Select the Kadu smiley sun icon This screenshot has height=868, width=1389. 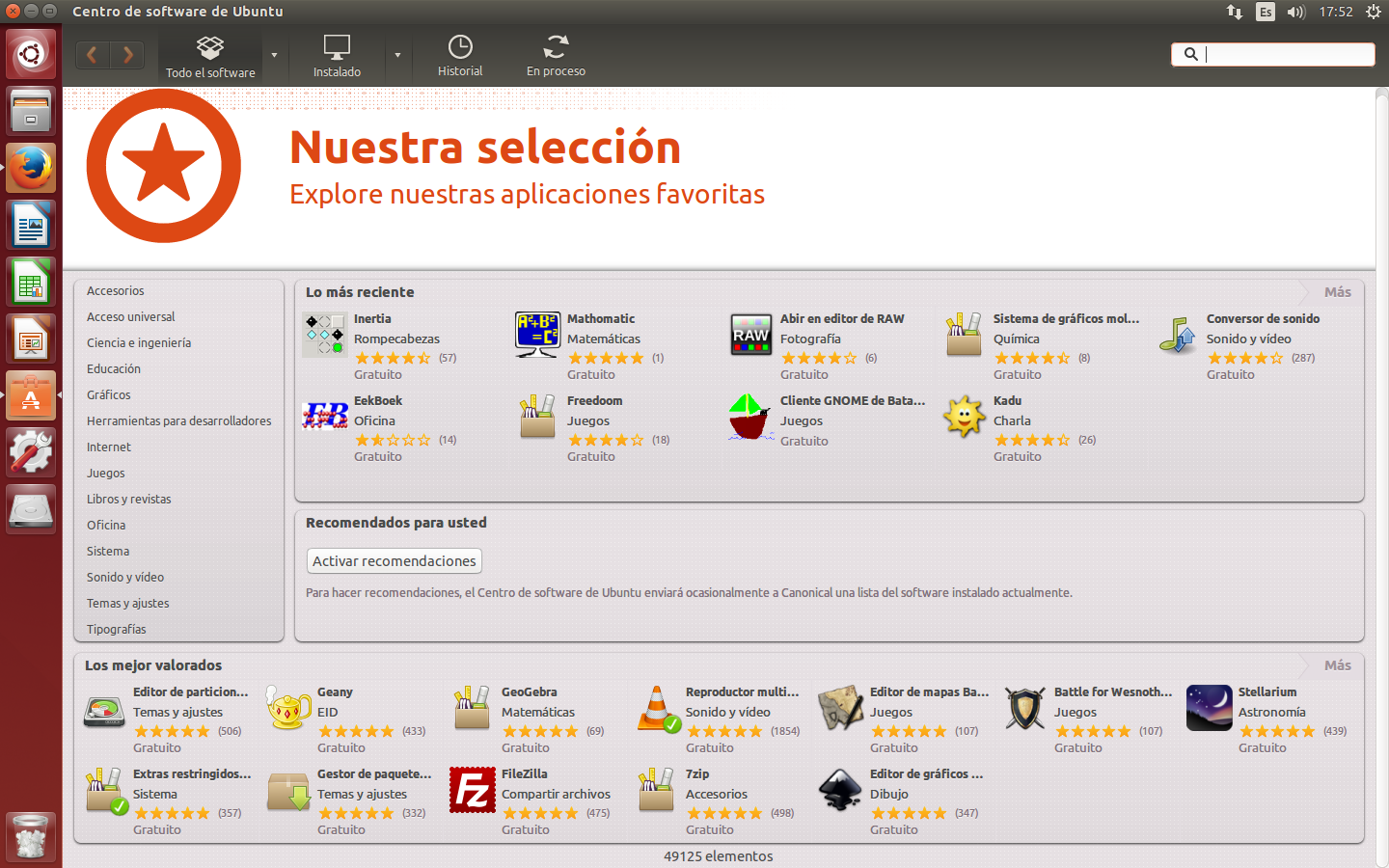[965, 417]
